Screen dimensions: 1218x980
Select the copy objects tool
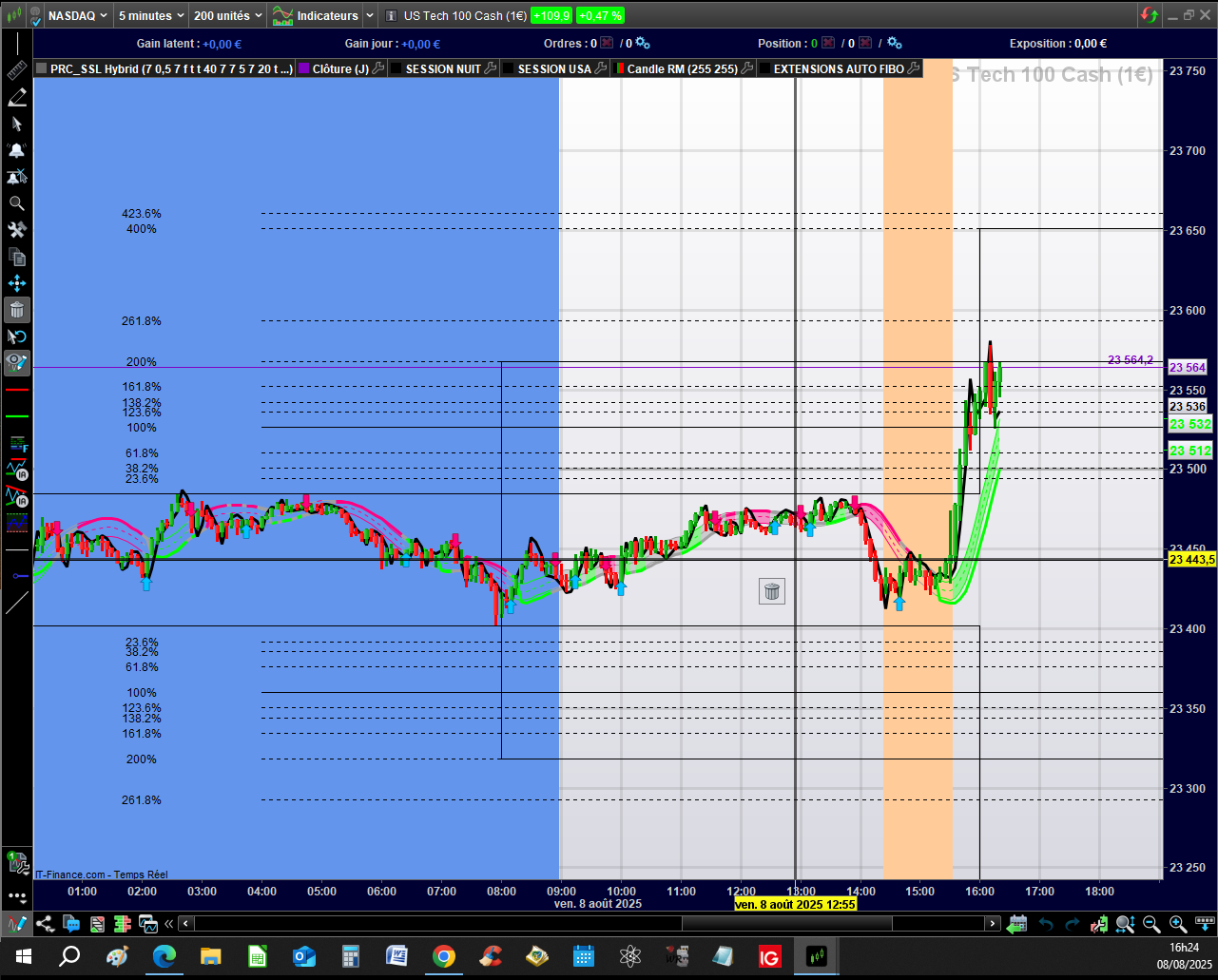[17, 257]
